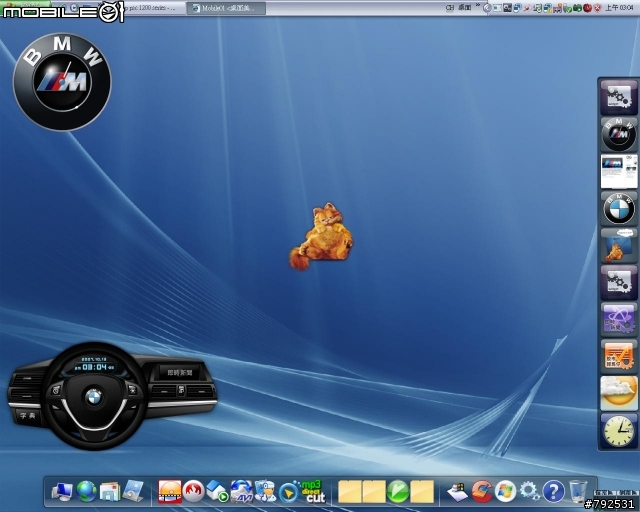Open the pictures icon in the dock
This screenshot has height=512, width=640.
tap(134, 491)
